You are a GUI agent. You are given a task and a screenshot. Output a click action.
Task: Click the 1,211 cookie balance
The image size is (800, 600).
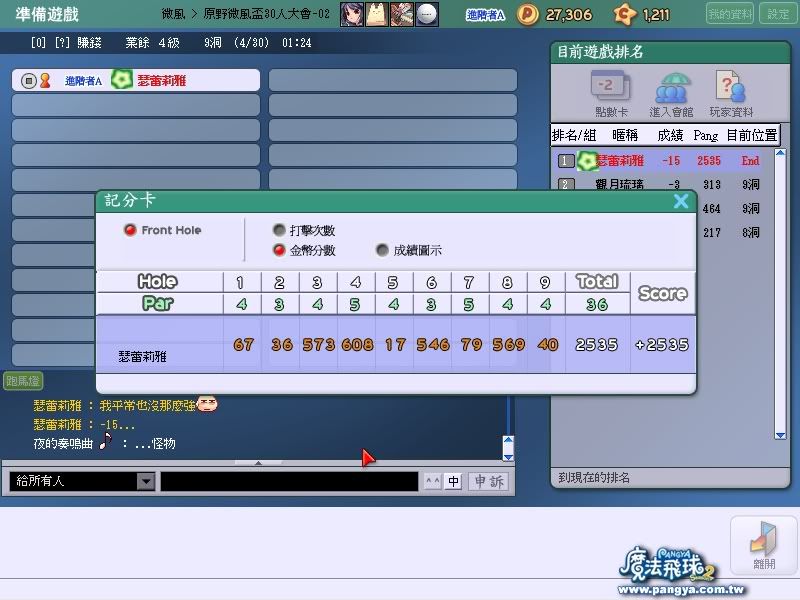(656, 15)
